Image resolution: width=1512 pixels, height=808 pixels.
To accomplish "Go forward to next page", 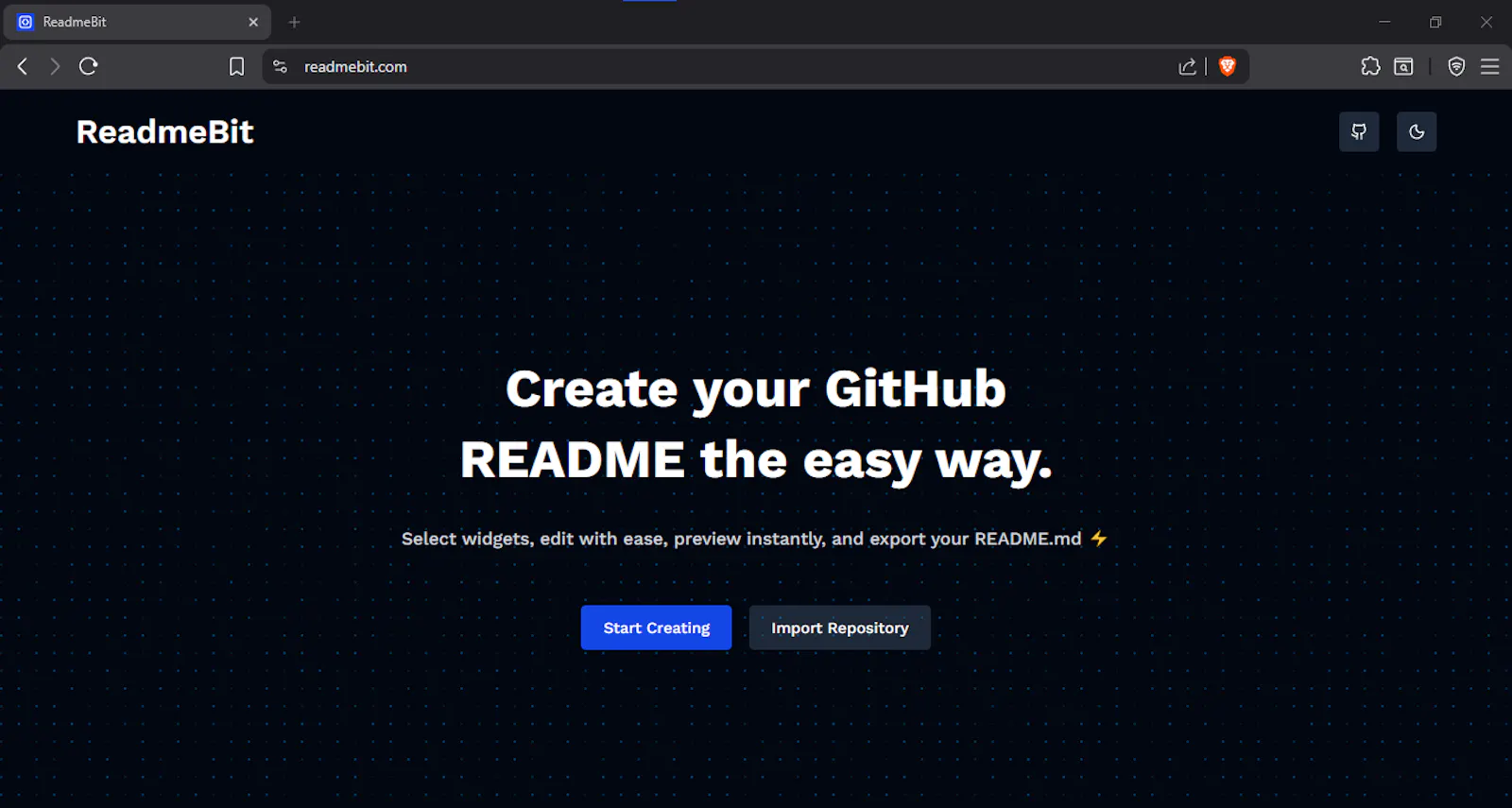I will pyautogui.click(x=55, y=66).
